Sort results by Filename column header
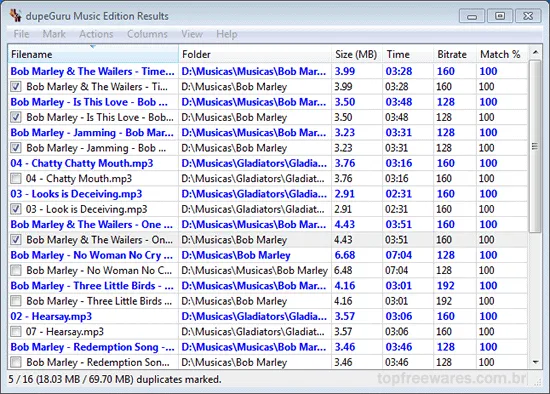This screenshot has width=550, height=394. coord(93,54)
